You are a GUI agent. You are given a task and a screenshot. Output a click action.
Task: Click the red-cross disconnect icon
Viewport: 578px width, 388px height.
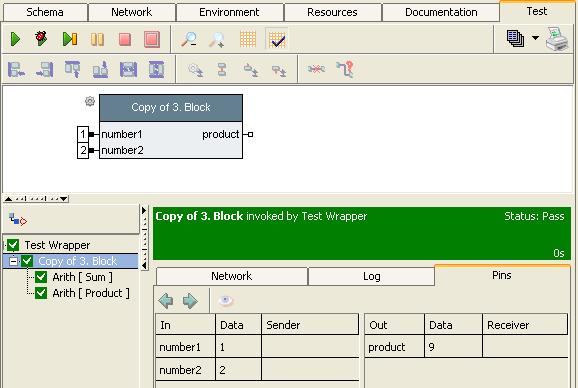click(316, 69)
